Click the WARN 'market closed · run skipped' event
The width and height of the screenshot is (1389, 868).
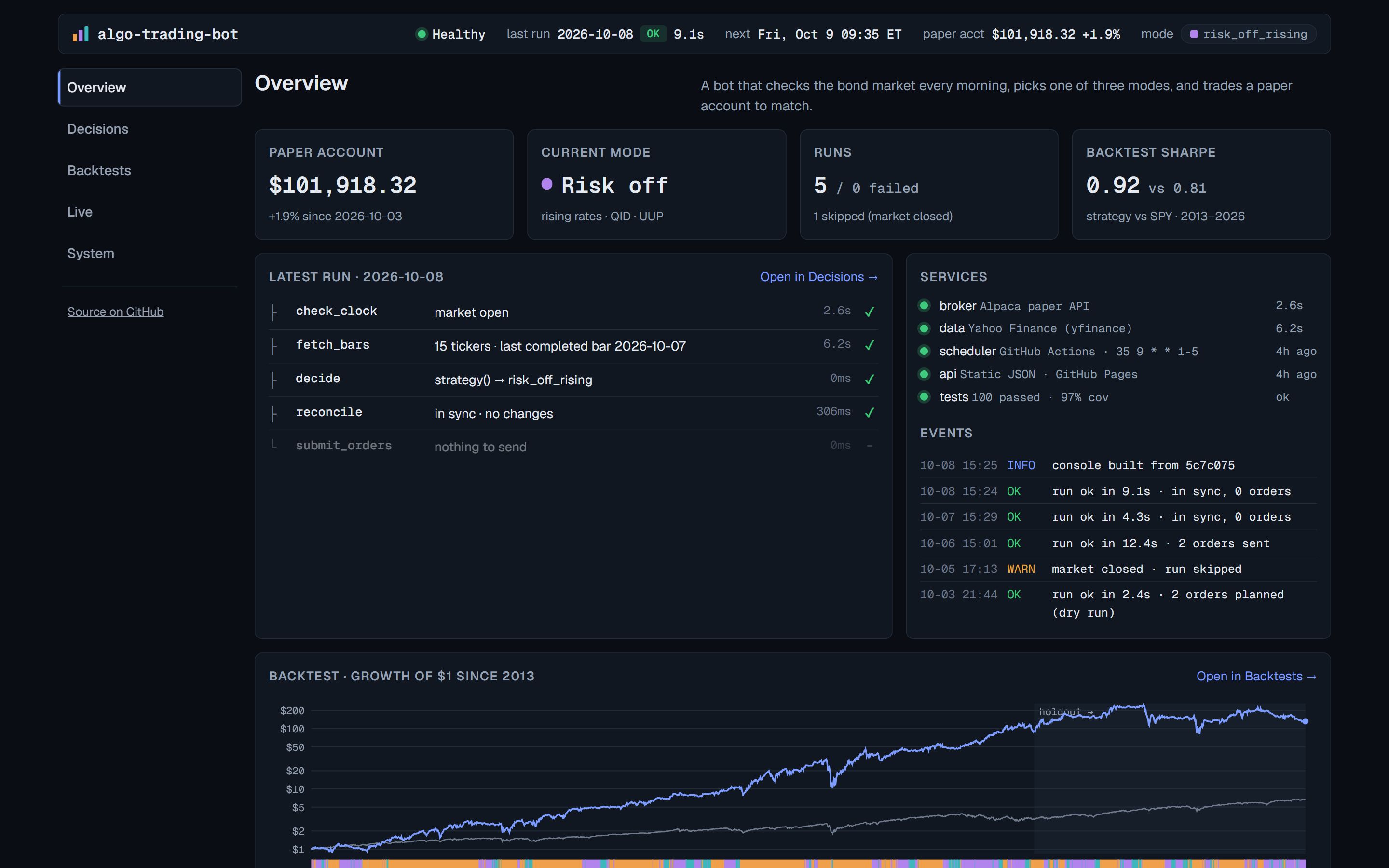(1118, 569)
